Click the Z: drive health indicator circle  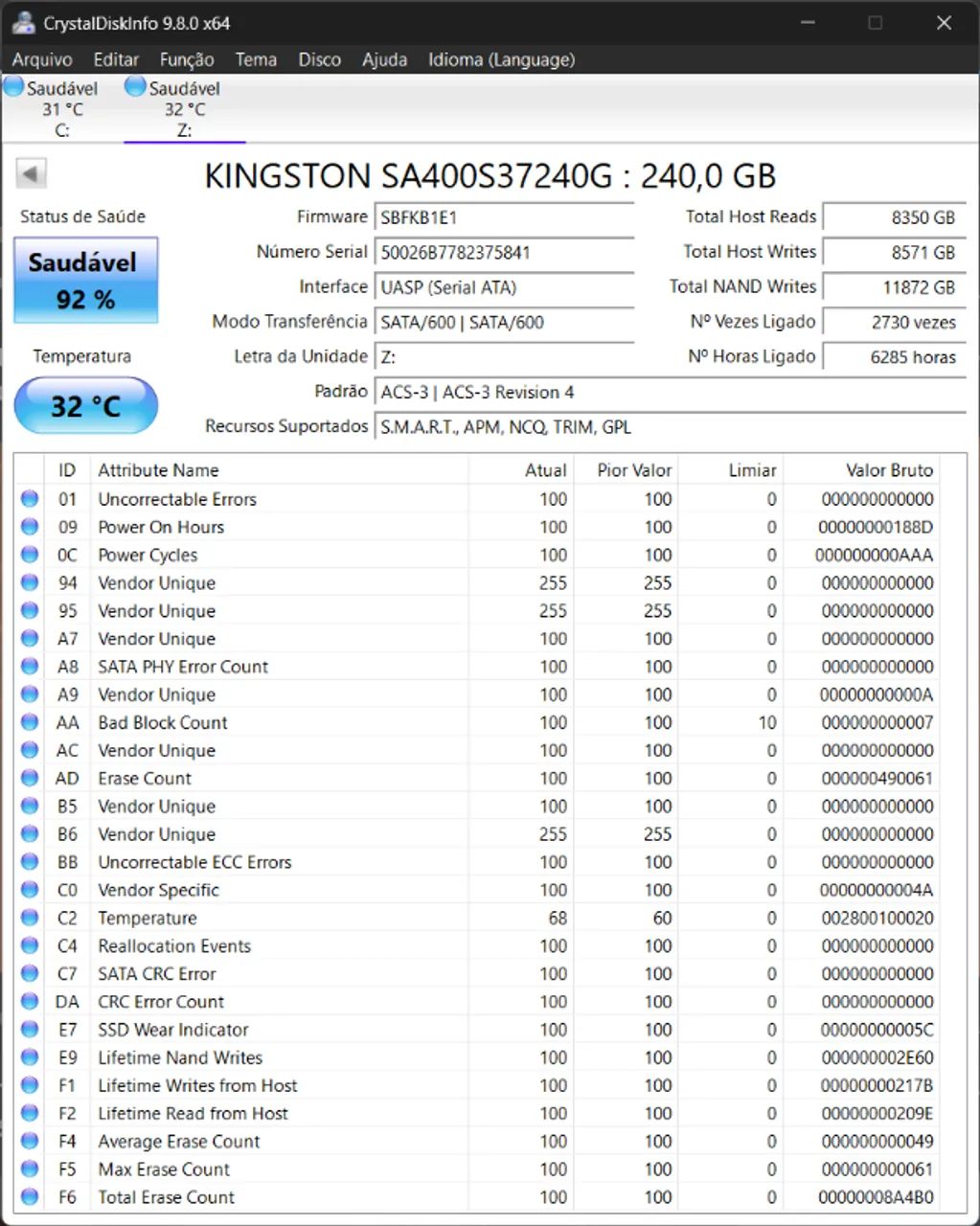click(134, 86)
